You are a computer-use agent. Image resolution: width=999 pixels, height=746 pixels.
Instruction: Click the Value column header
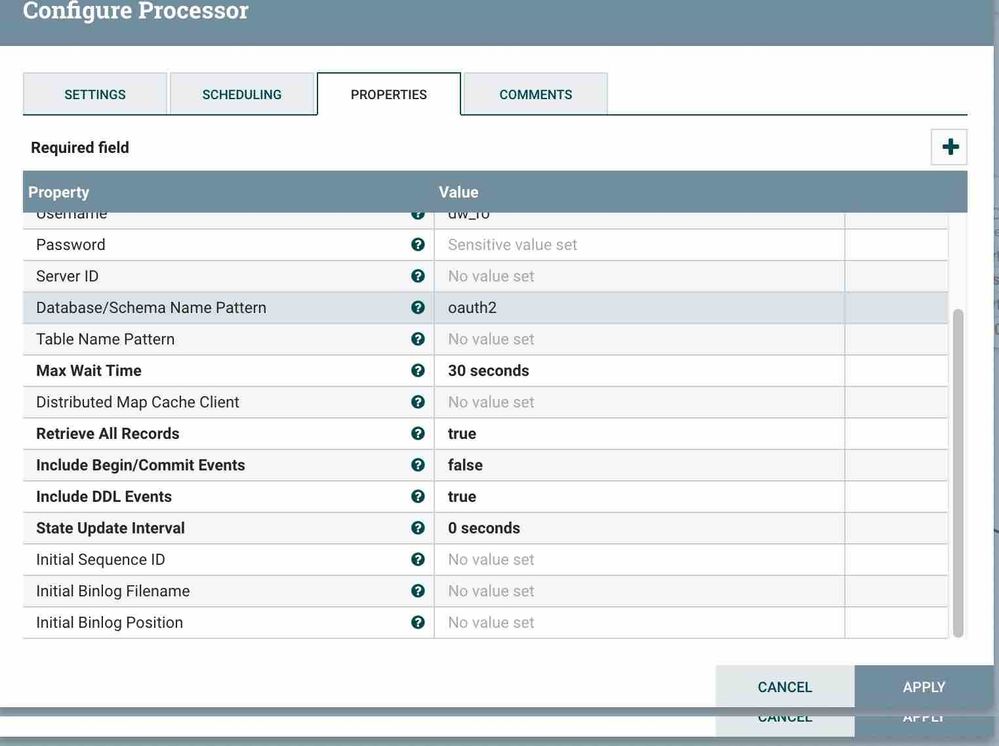point(458,192)
